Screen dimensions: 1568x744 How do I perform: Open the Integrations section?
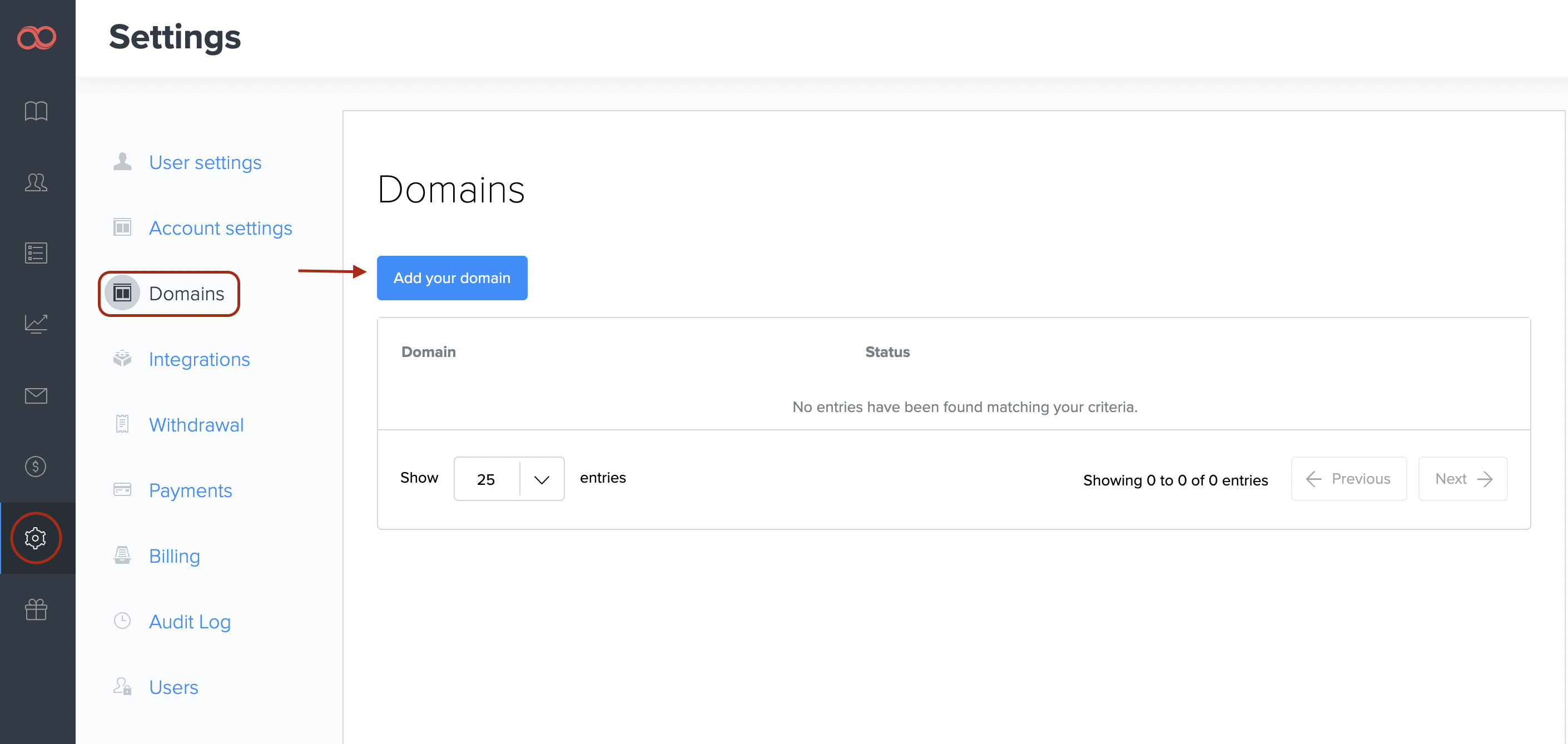click(x=199, y=359)
